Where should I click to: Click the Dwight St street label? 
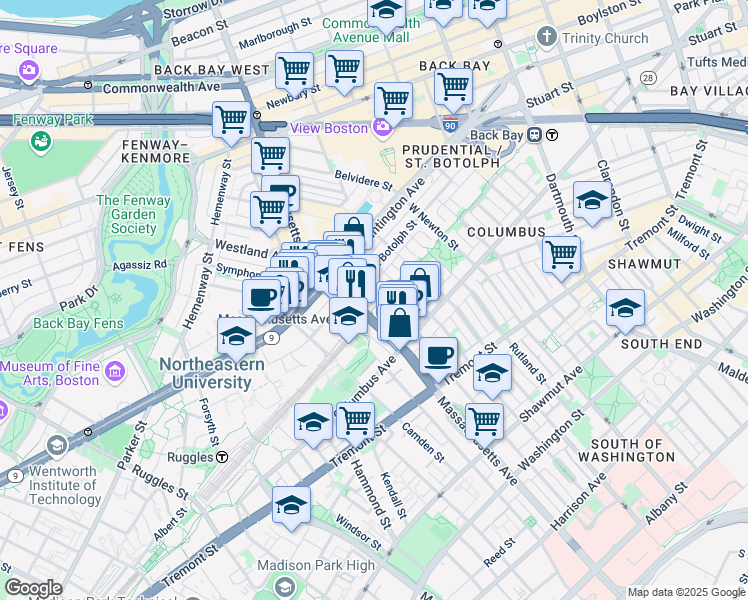coord(700,228)
